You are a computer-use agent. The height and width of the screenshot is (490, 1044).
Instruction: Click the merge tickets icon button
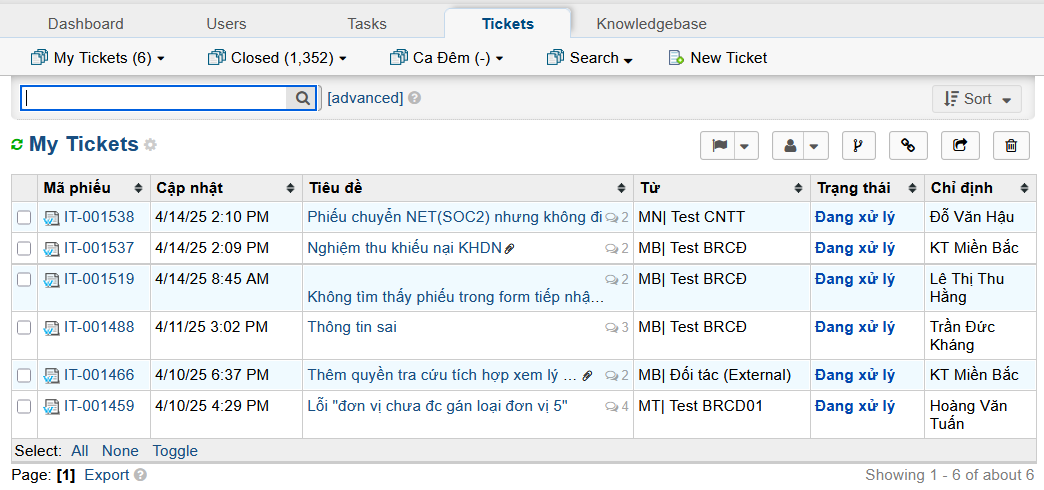pyautogui.click(x=859, y=146)
